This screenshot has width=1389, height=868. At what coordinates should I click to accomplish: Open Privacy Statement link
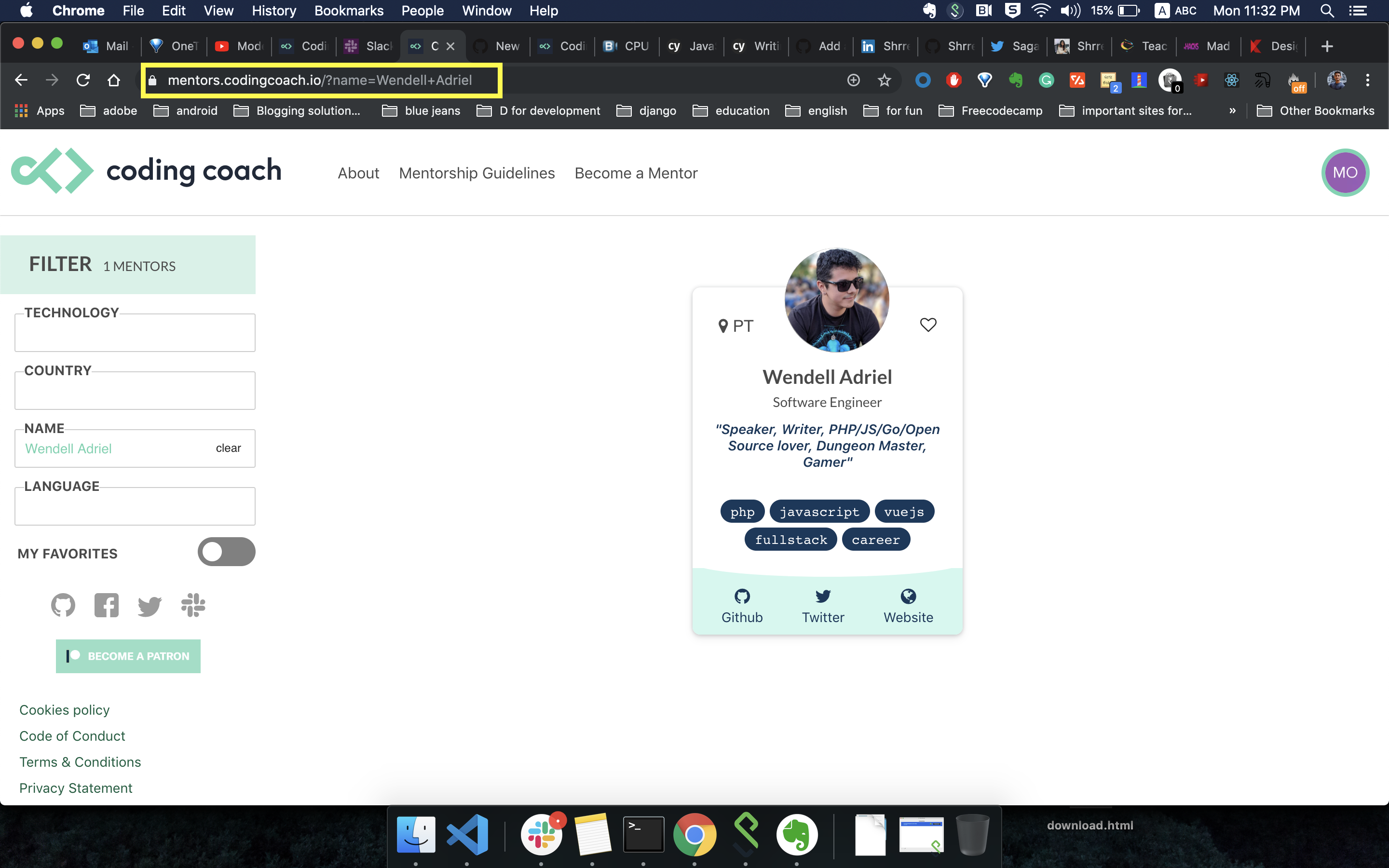click(76, 788)
